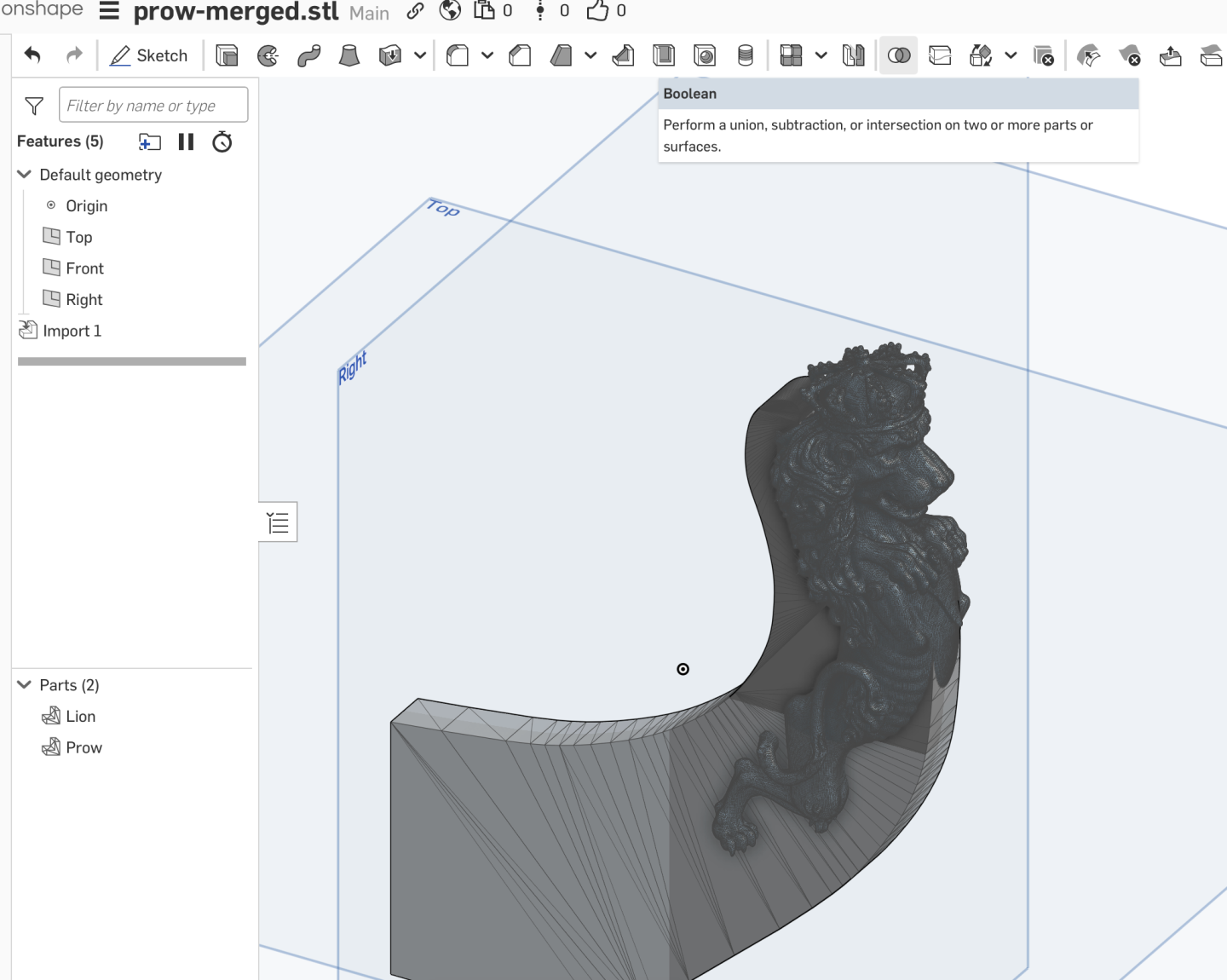This screenshot has width=1227, height=980.
Task: Open the chevron dropdown next to Fillet
Action: (x=488, y=55)
